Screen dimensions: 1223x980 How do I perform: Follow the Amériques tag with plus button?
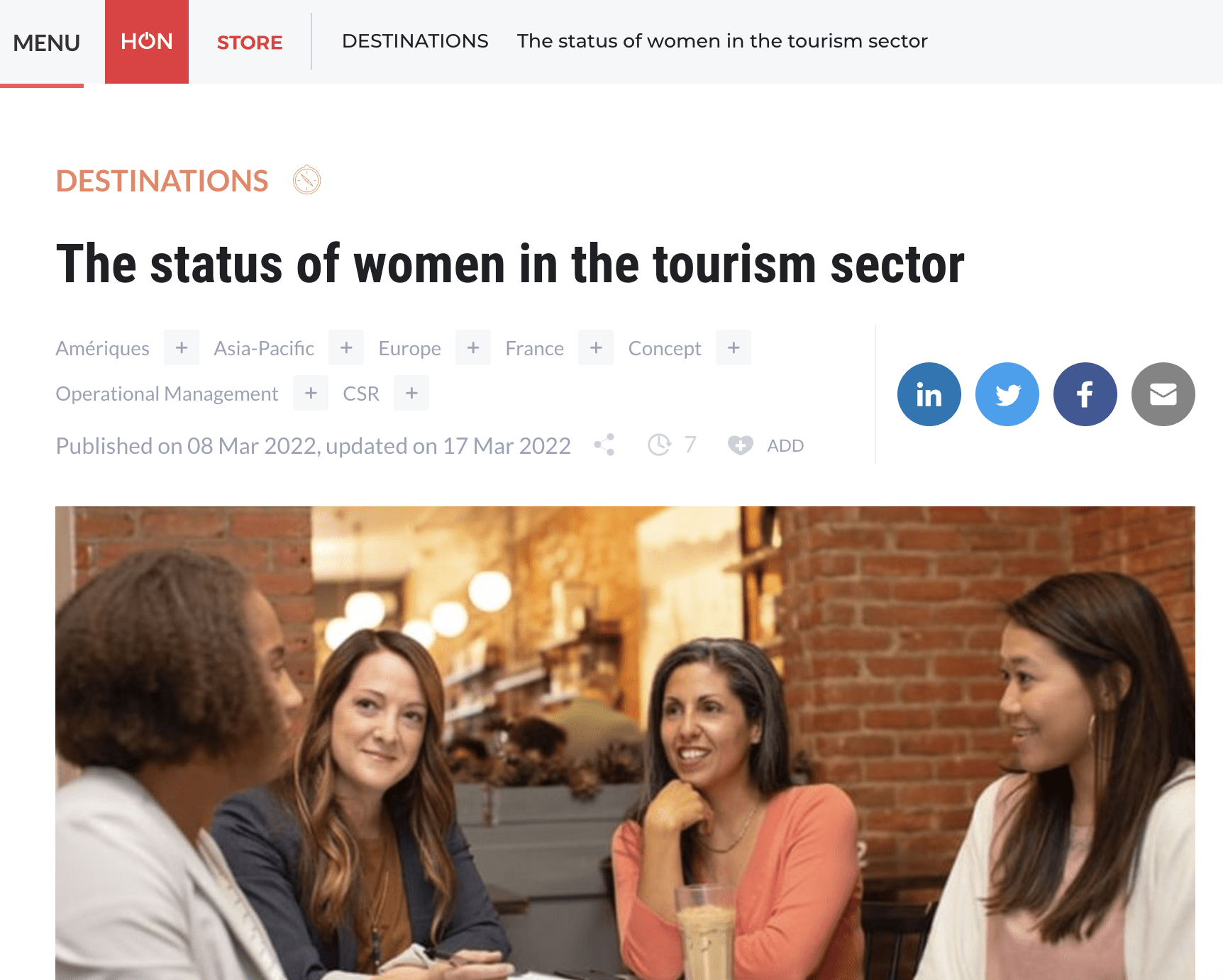(182, 347)
